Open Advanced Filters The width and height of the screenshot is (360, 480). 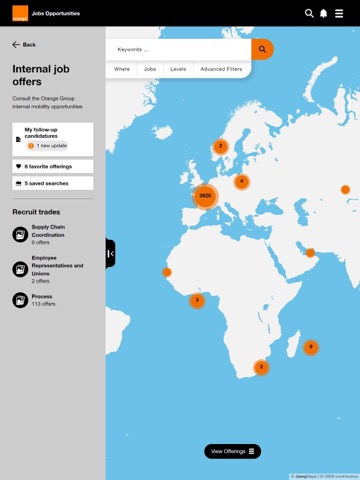coord(221,69)
